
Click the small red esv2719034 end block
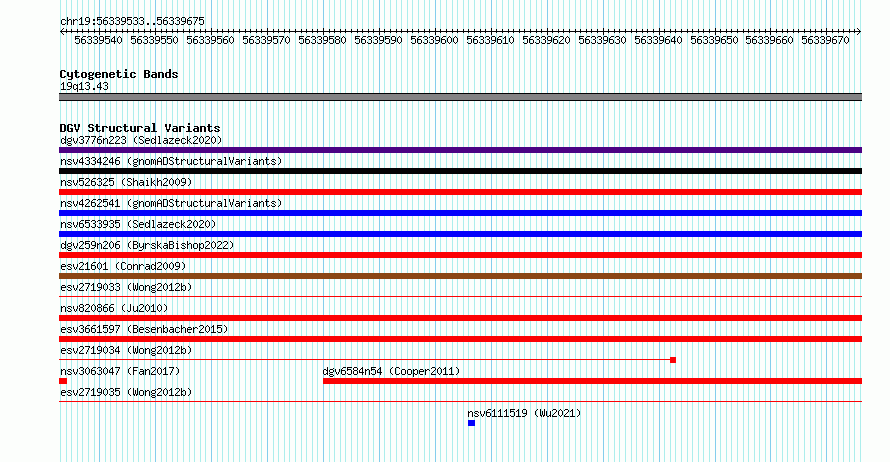(673, 360)
